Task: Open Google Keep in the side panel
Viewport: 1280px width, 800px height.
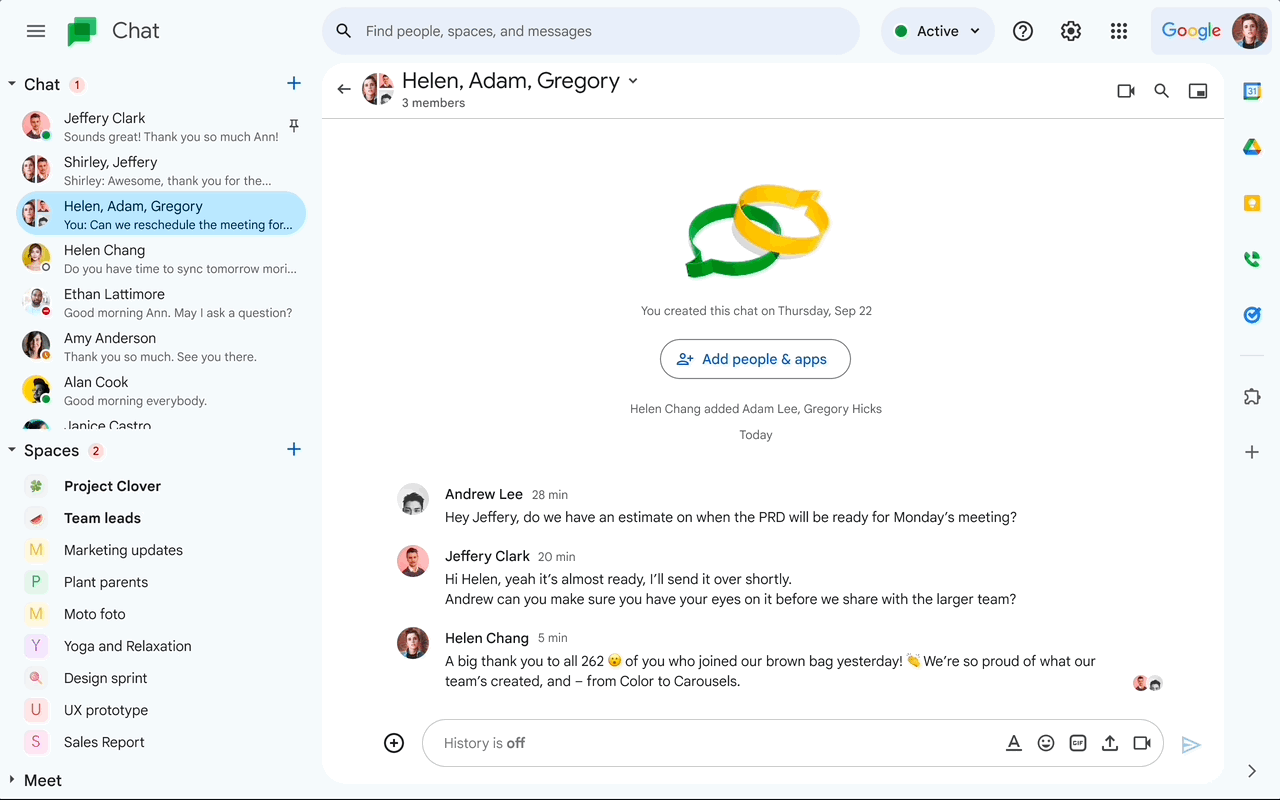Action: (1251, 202)
